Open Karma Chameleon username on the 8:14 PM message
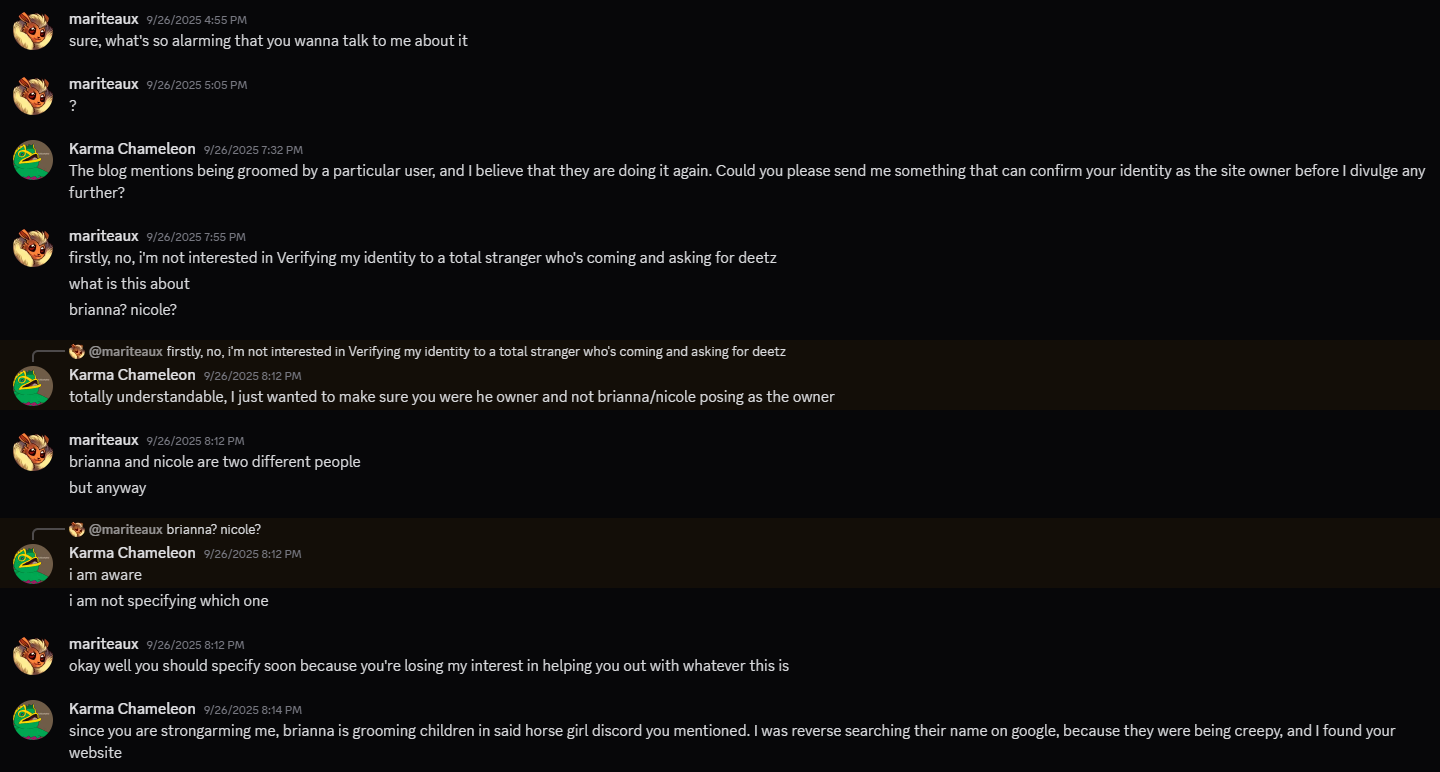Image resolution: width=1440 pixels, height=772 pixels. tap(132, 709)
